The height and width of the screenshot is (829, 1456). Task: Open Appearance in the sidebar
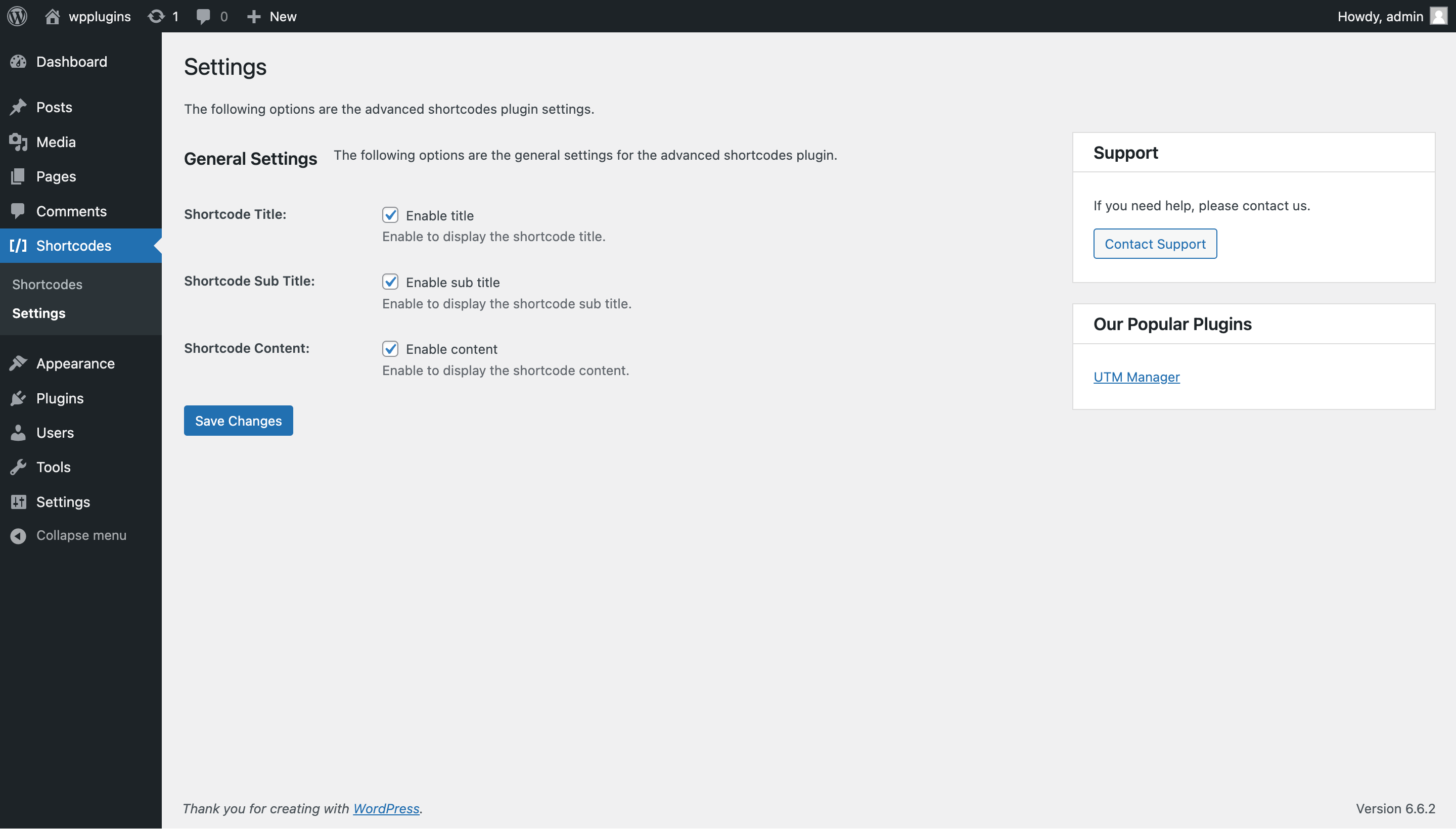pos(75,363)
